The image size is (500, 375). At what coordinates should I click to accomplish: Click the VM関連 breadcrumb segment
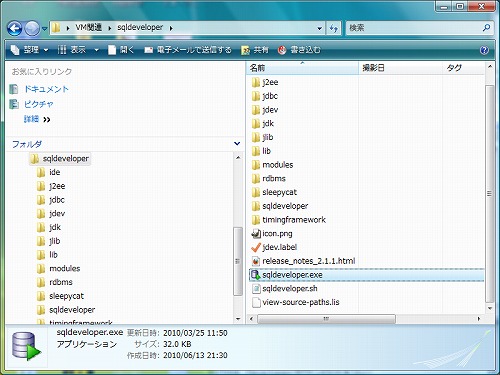pos(88,28)
